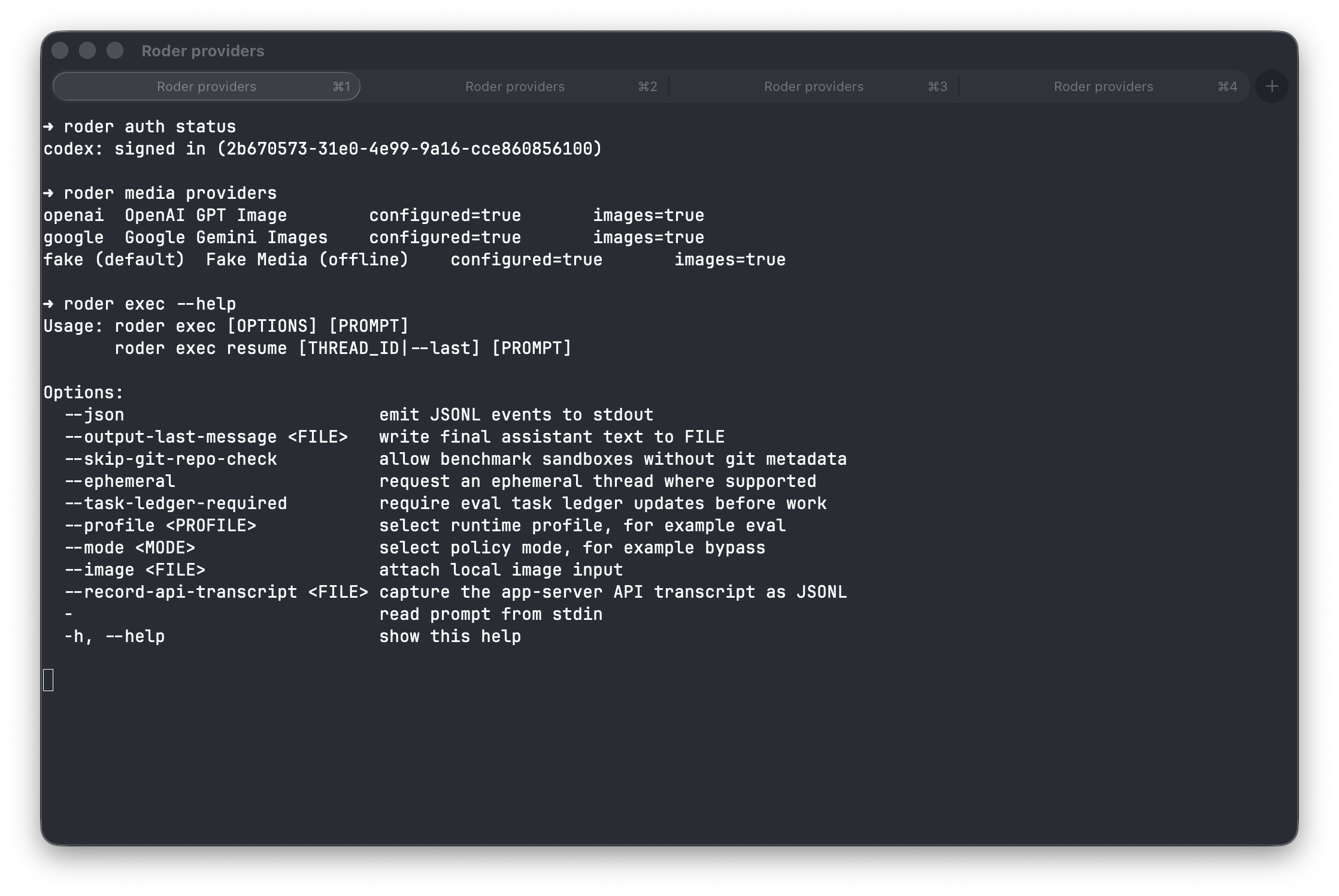
Task: Click the terminal cursor at the prompt
Action: [49, 680]
